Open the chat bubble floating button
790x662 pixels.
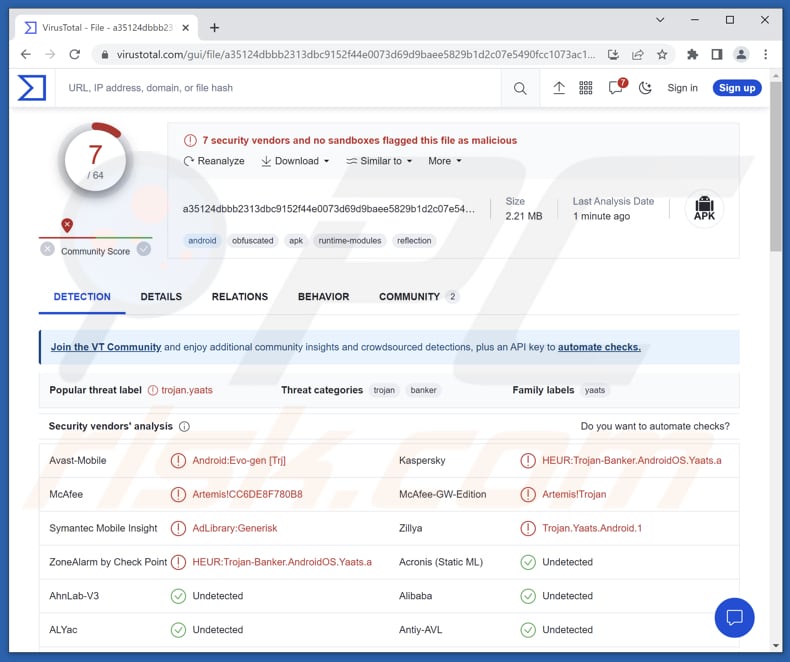[734, 617]
